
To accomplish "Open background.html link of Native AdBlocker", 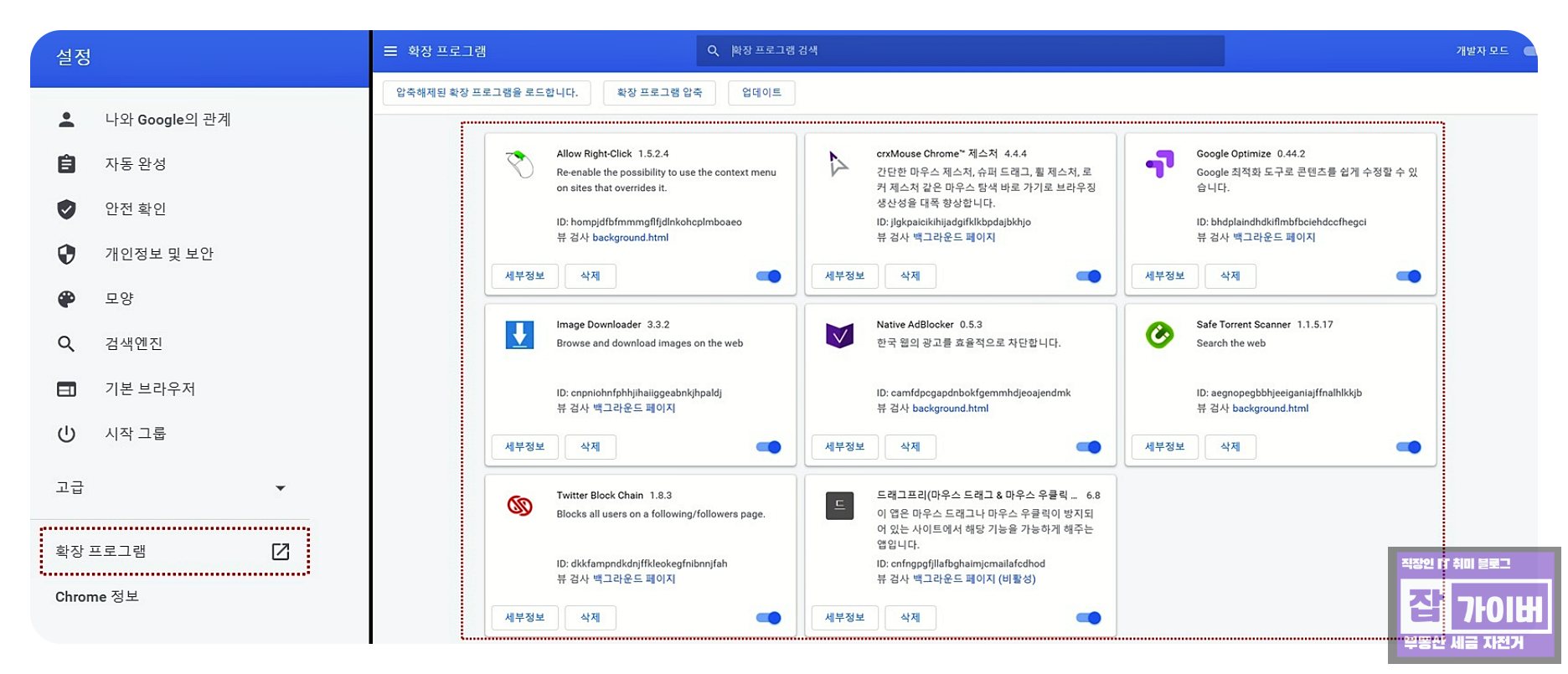I will (x=951, y=409).
